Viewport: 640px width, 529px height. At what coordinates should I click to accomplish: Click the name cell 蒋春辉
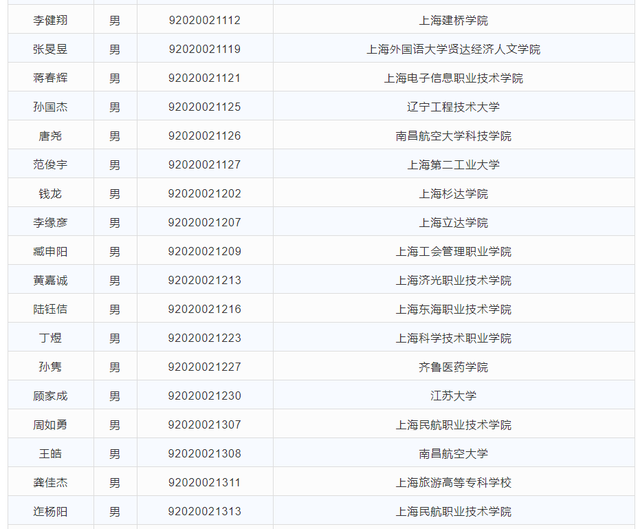coord(50,78)
